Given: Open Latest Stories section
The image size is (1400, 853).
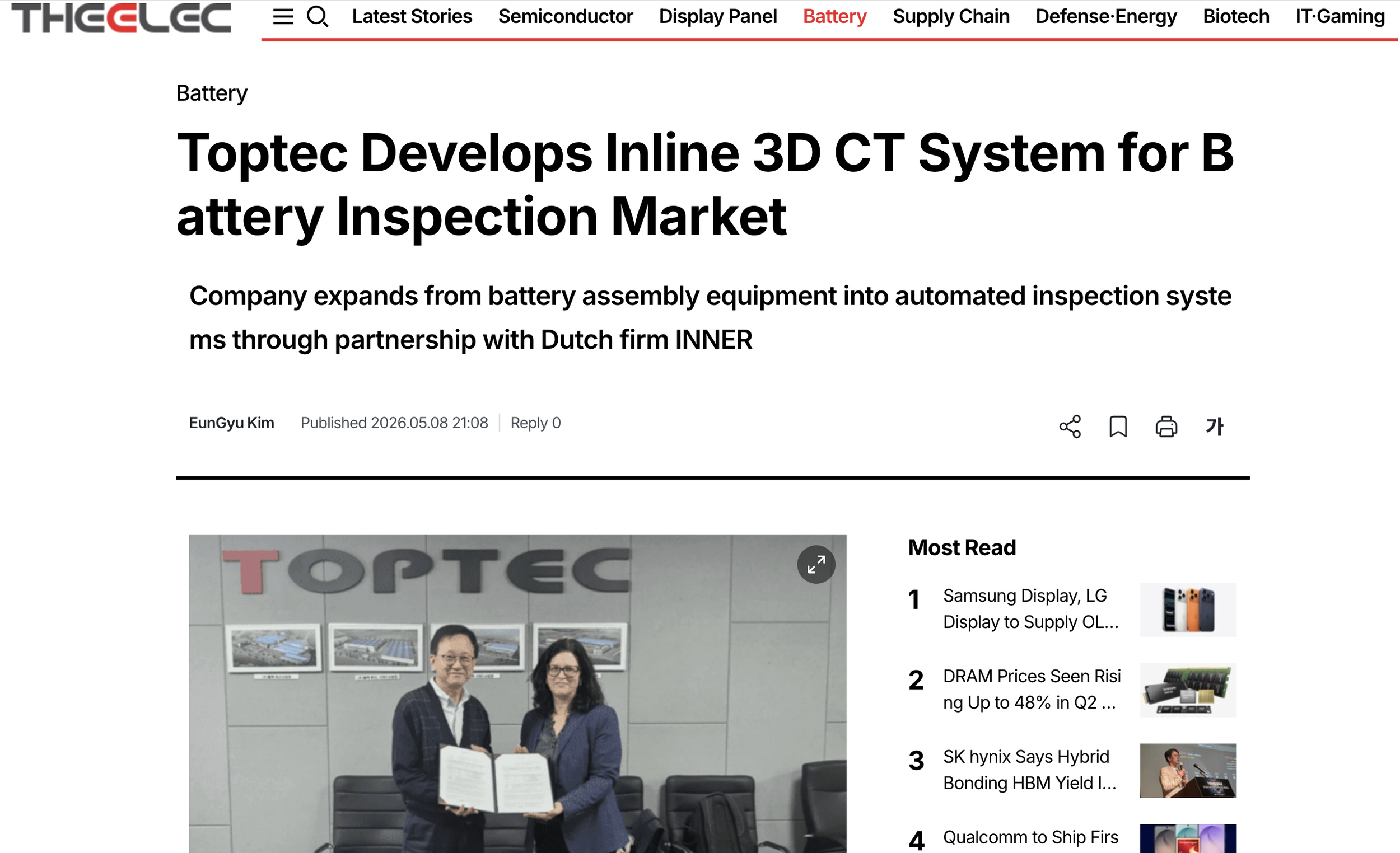Looking at the screenshot, I should [412, 16].
